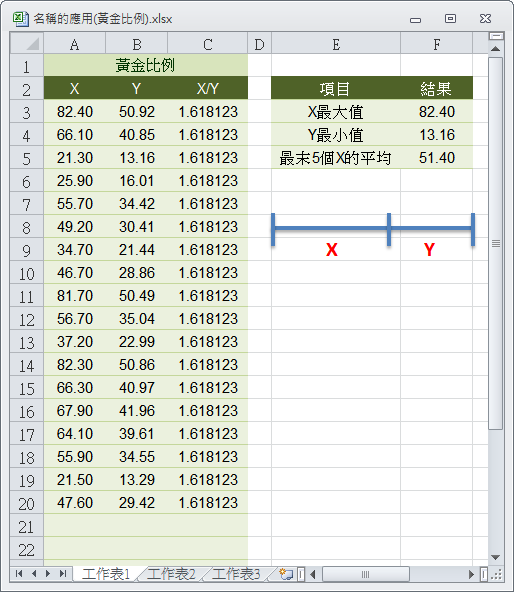Select cell with value 66.10
This screenshot has height=592, width=514.
pyautogui.click(x=74, y=134)
